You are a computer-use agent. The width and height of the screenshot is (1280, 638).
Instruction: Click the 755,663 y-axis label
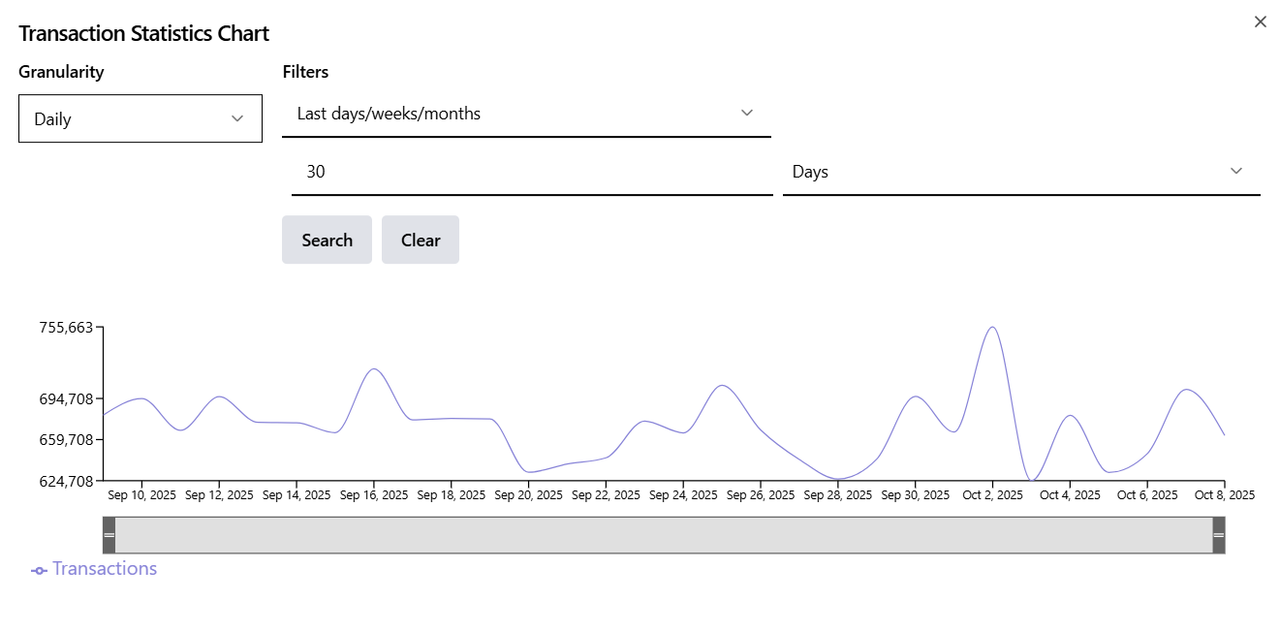[66, 327]
